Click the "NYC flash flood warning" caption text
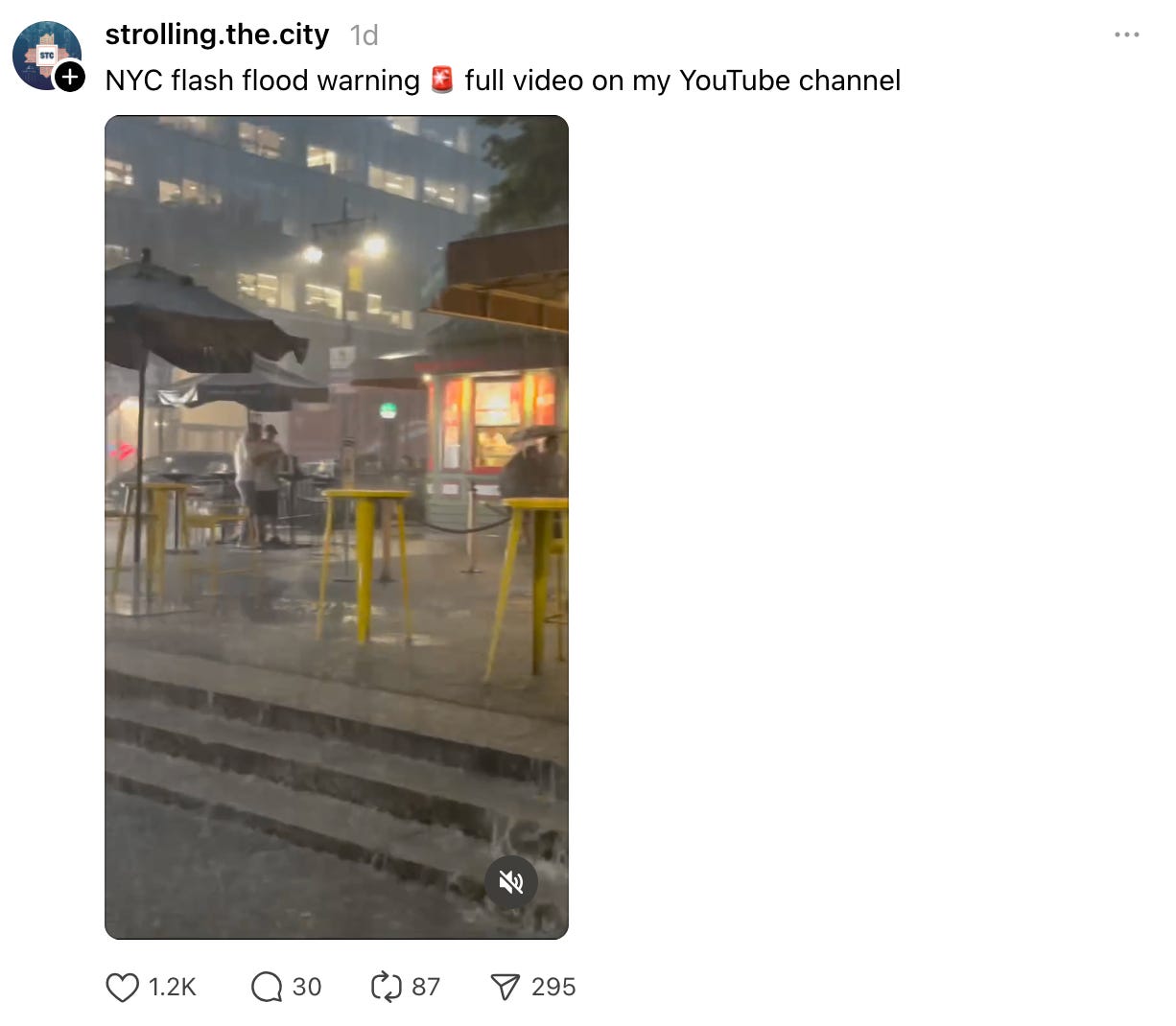 263,81
